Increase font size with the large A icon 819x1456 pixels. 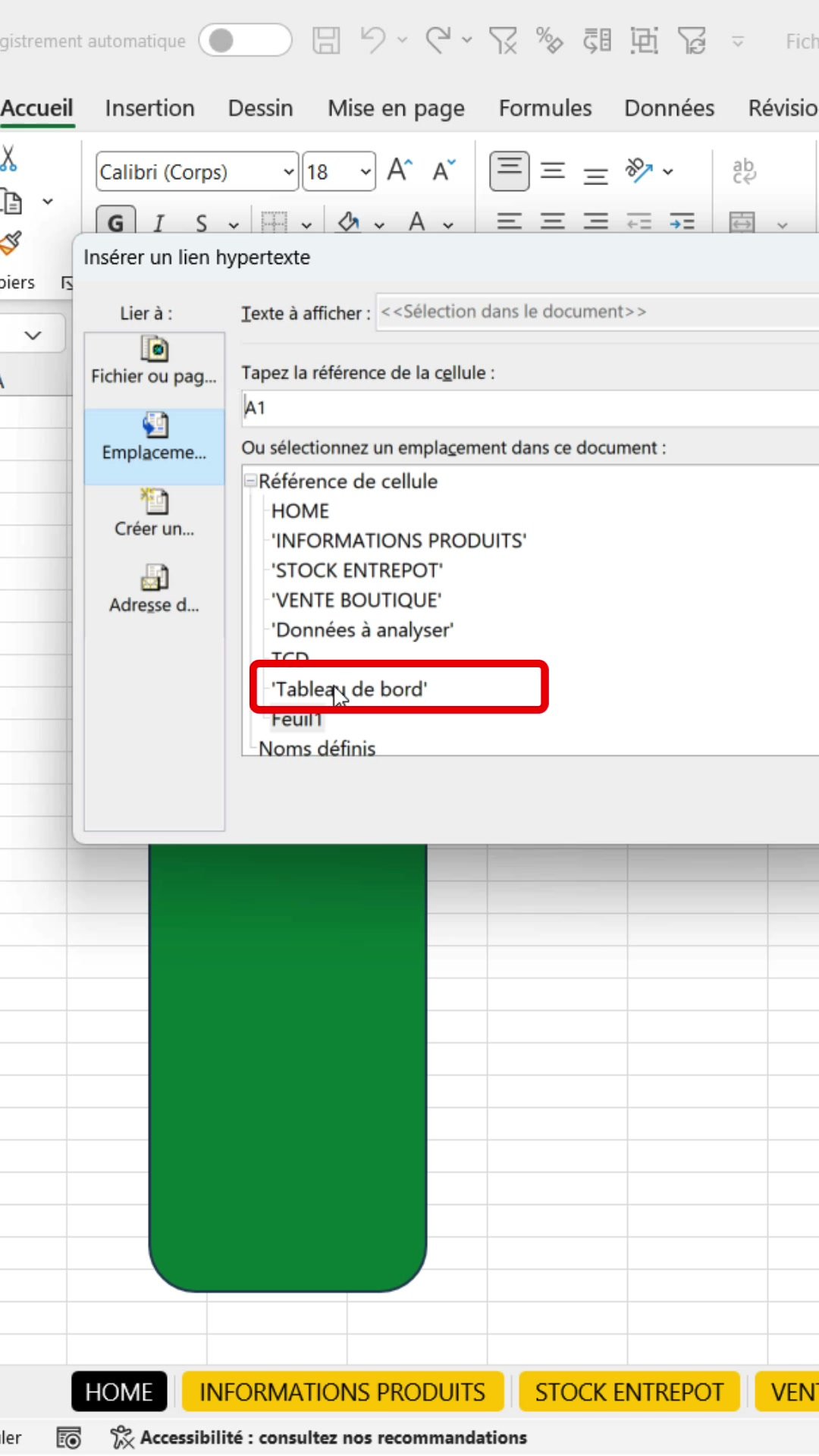(x=400, y=170)
